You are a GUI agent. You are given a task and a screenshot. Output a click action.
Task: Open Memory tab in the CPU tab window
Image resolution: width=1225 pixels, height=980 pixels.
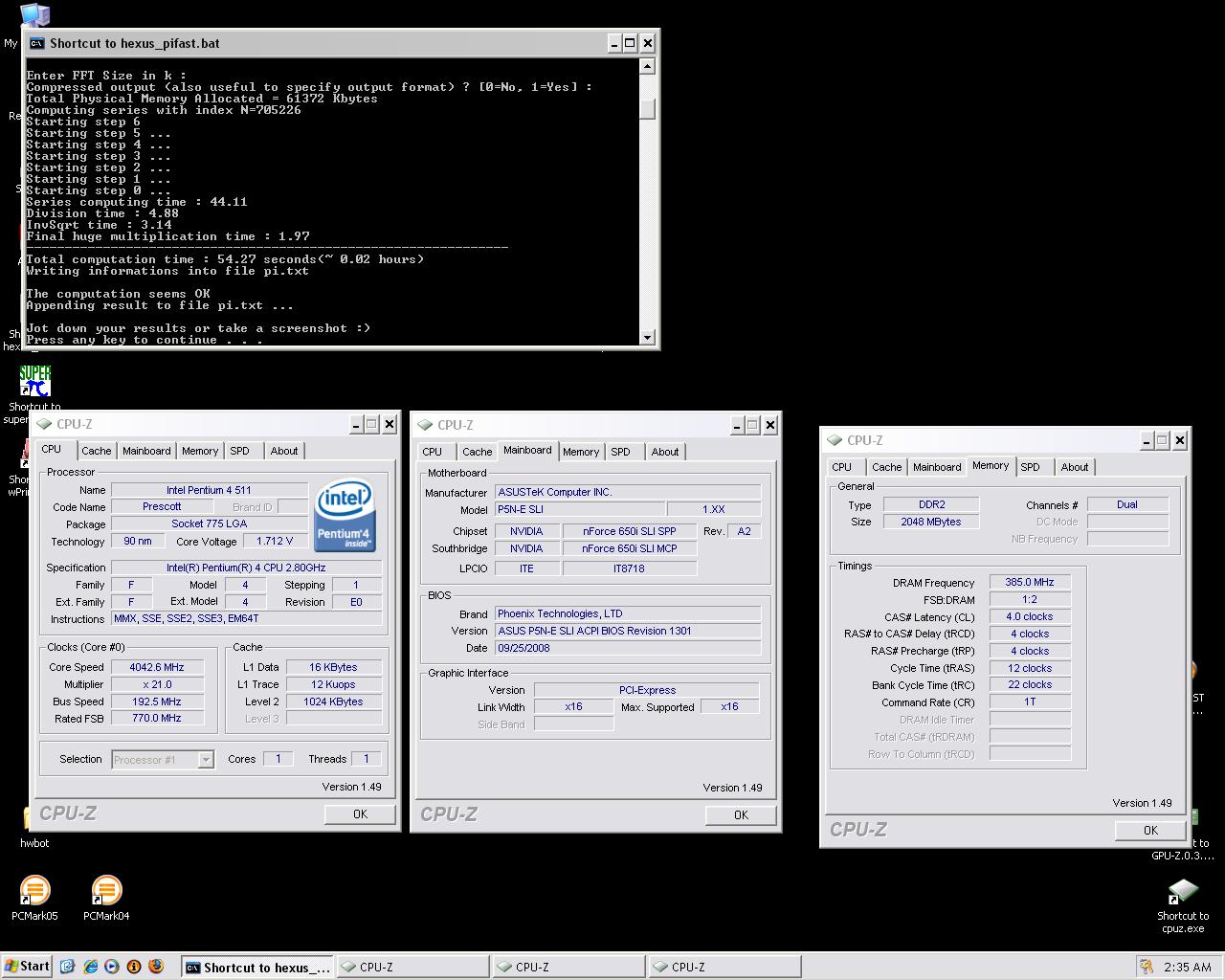click(x=200, y=451)
